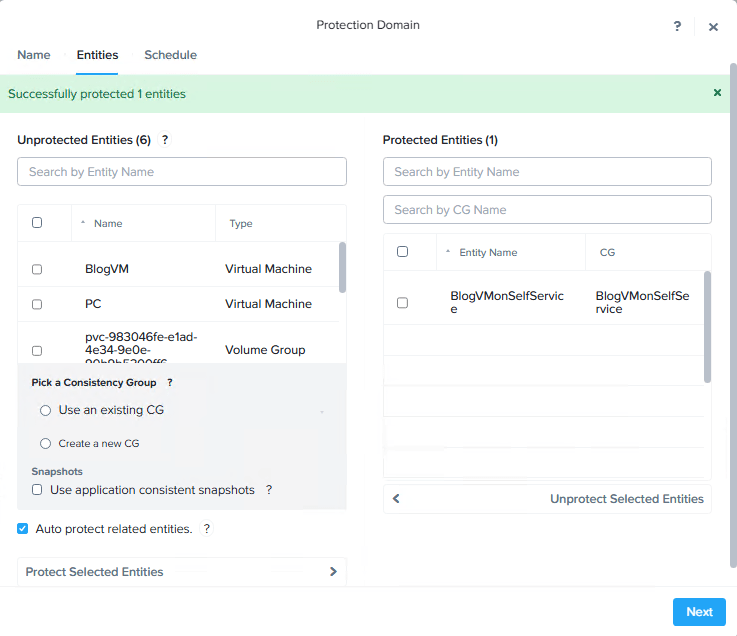Switch to the Entities tab

tap(97, 55)
